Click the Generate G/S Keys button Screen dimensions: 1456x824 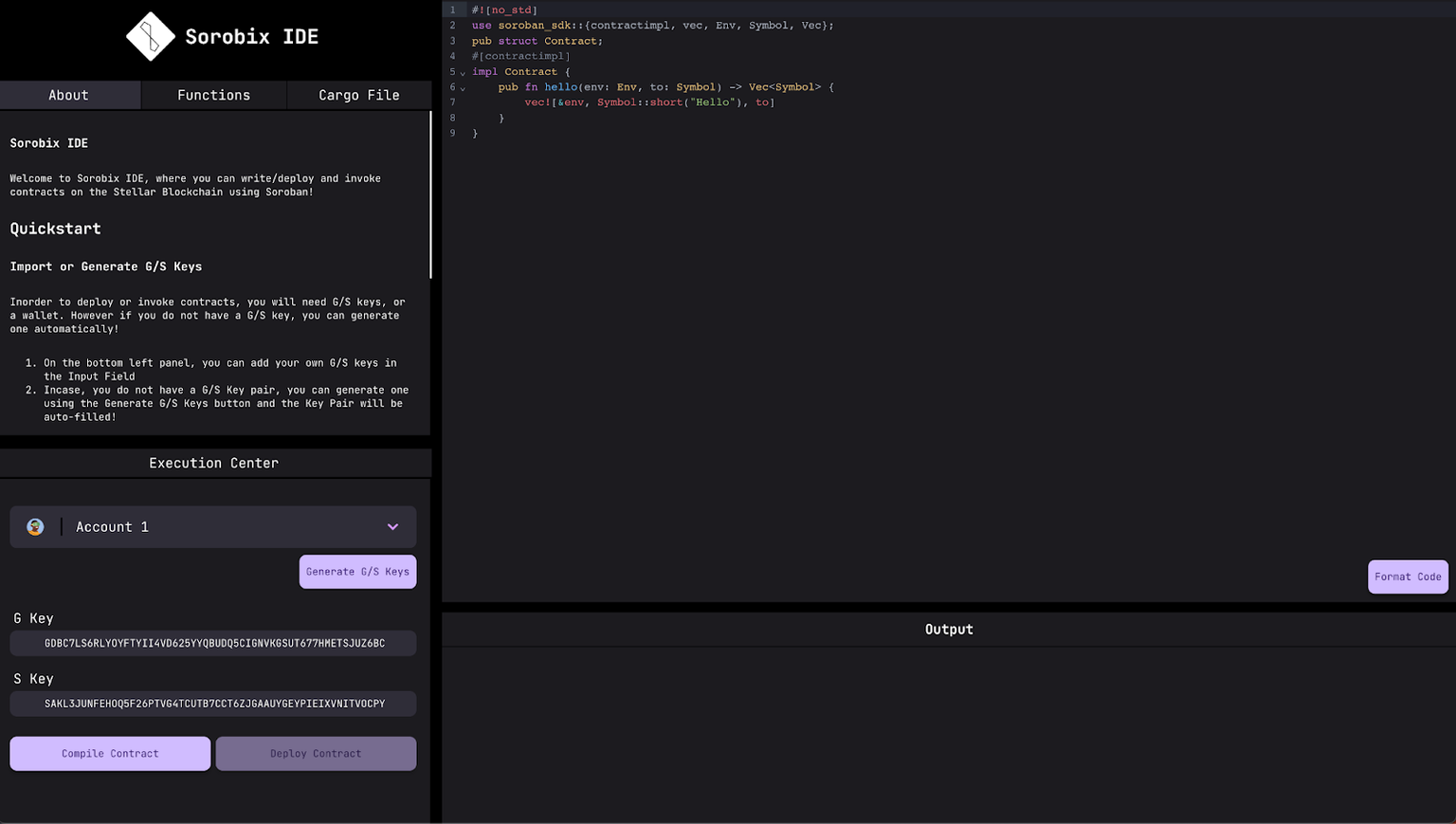(x=357, y=571)
